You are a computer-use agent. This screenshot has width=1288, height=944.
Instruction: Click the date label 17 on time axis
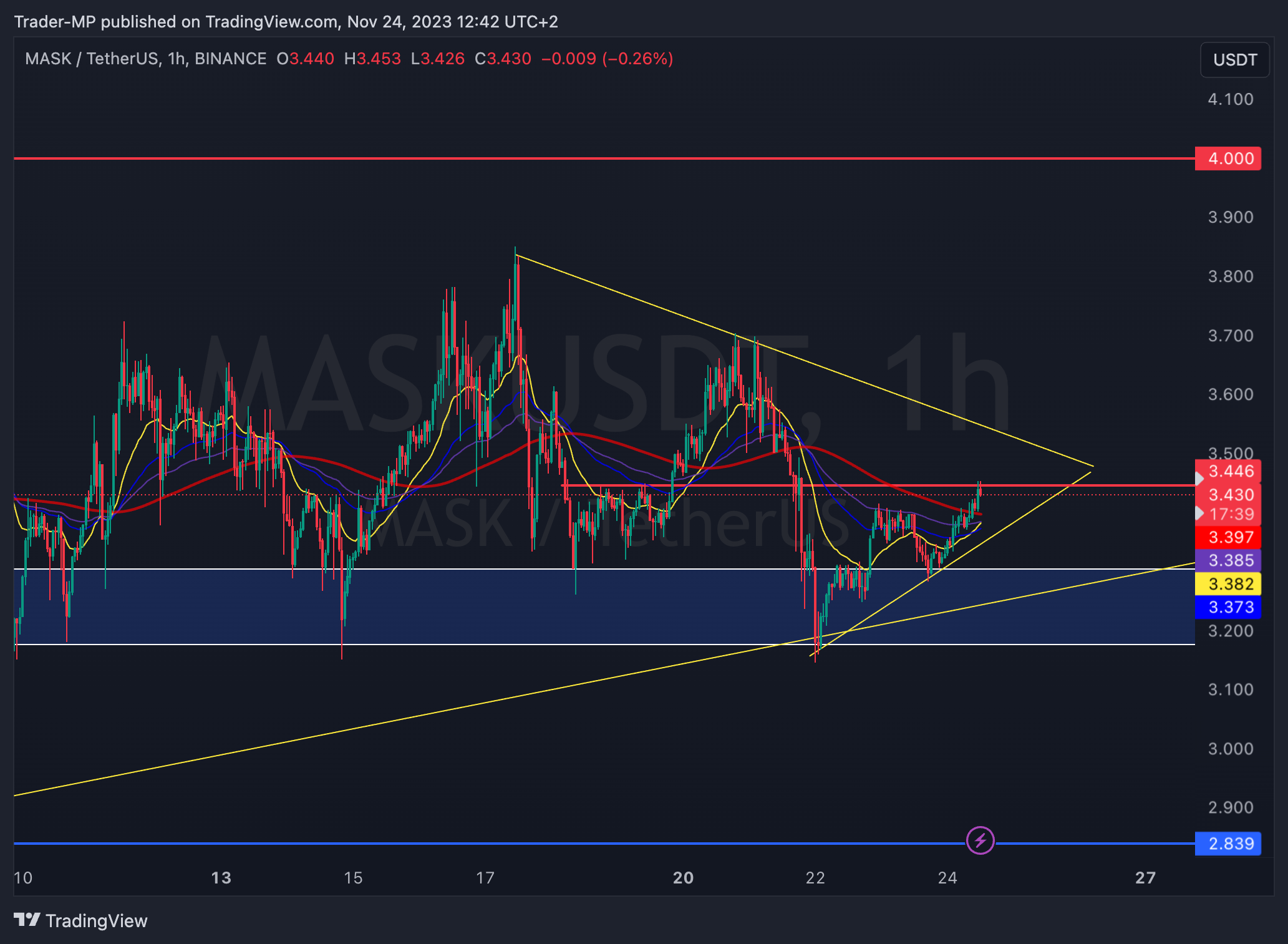click(x=485, y=878)
